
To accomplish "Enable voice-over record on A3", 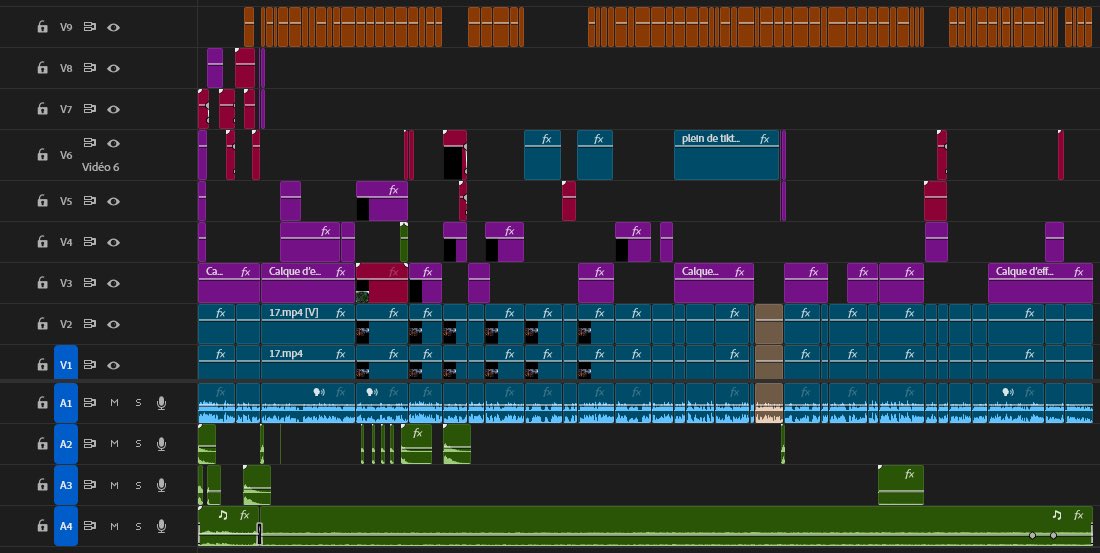I will (161, 485).
